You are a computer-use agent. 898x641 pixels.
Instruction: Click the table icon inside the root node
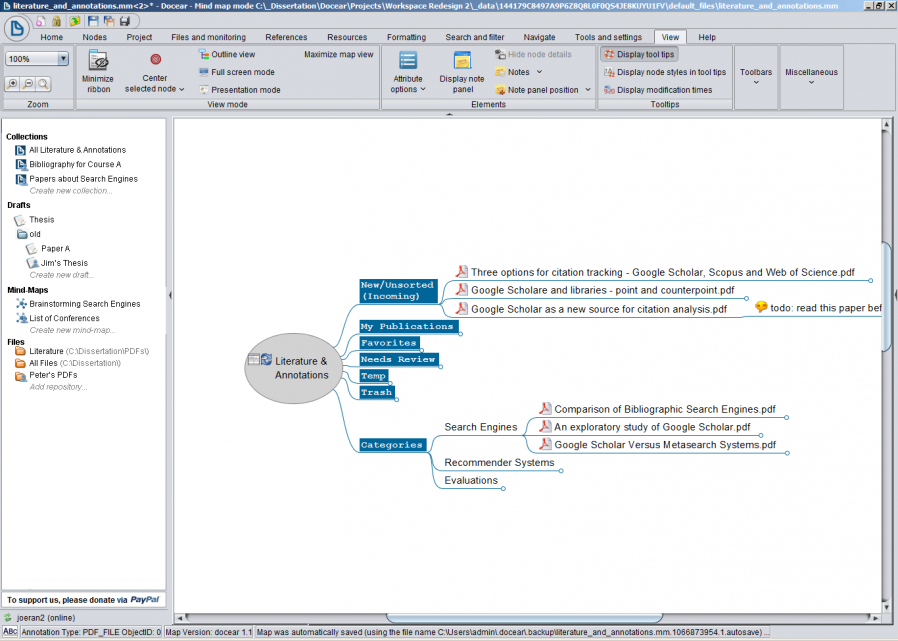254,359
